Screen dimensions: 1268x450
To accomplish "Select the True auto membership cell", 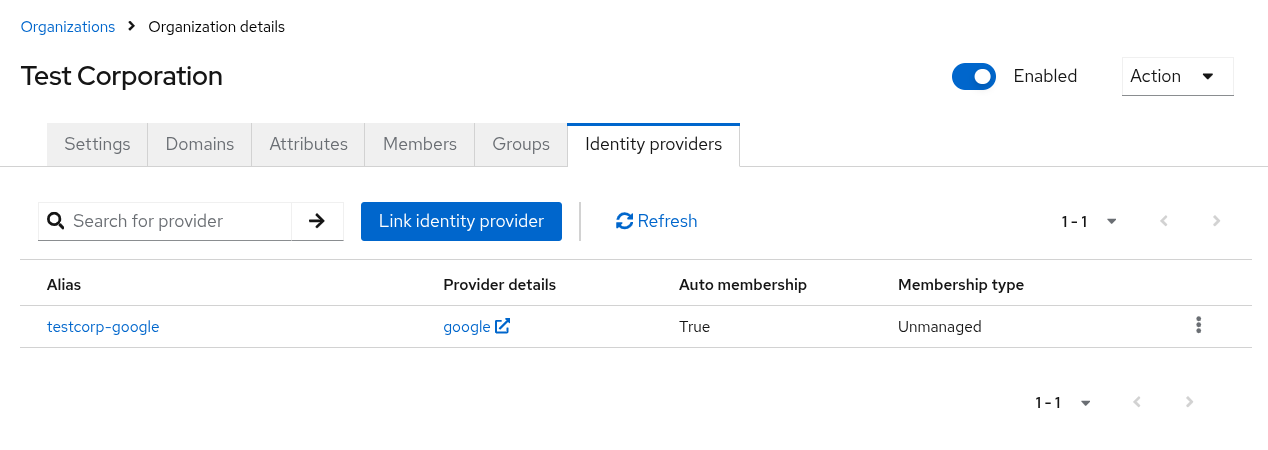I will tap(694, 326).
